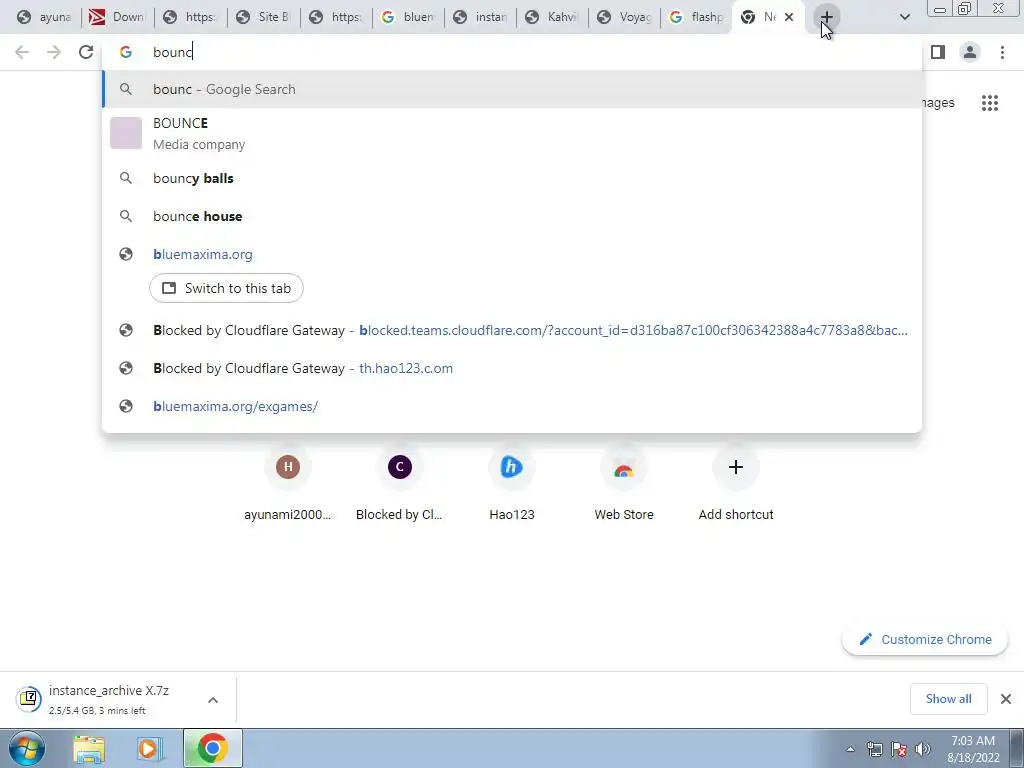Open ayunami2000 shortcut
The width and height of the screenshot is (1024, 768).
pyautogui.click(x=287, y=485)
